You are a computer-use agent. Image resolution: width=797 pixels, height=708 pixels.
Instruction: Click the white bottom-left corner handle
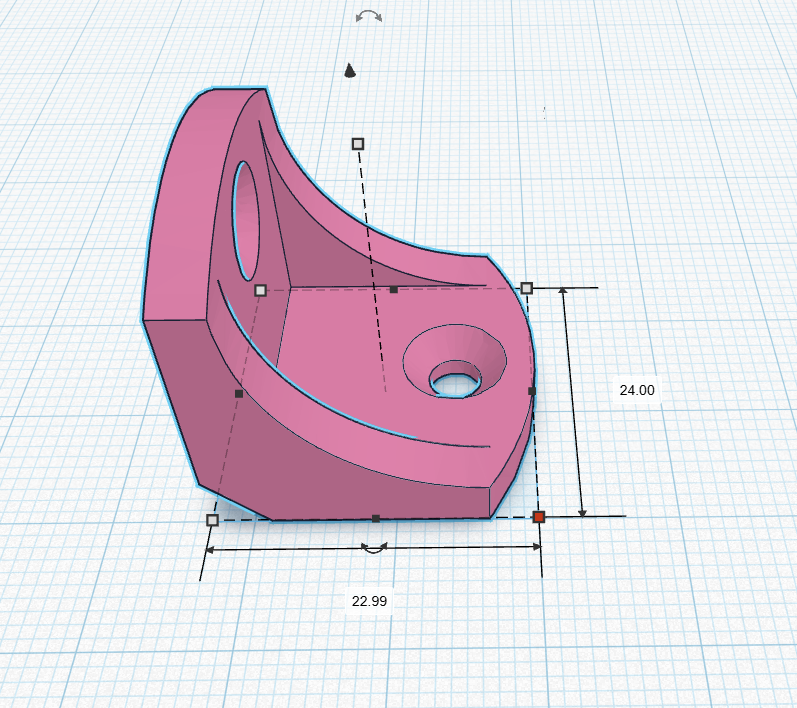tap(212, 520)
